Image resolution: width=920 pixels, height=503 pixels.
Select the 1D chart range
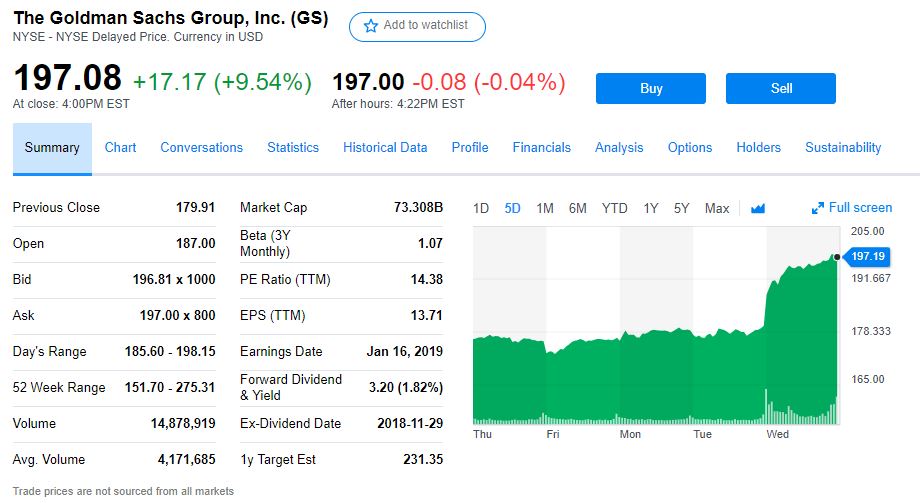[x=481, y=208]
